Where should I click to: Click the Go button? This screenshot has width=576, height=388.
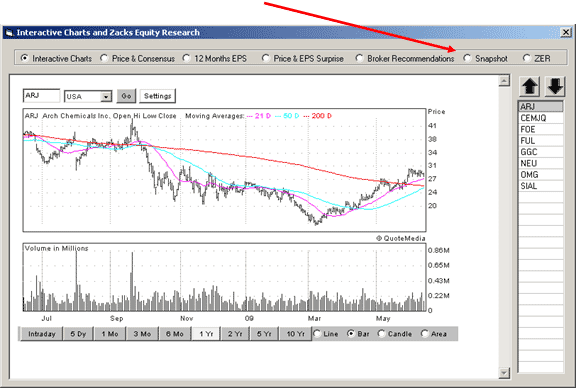(126, 96)
